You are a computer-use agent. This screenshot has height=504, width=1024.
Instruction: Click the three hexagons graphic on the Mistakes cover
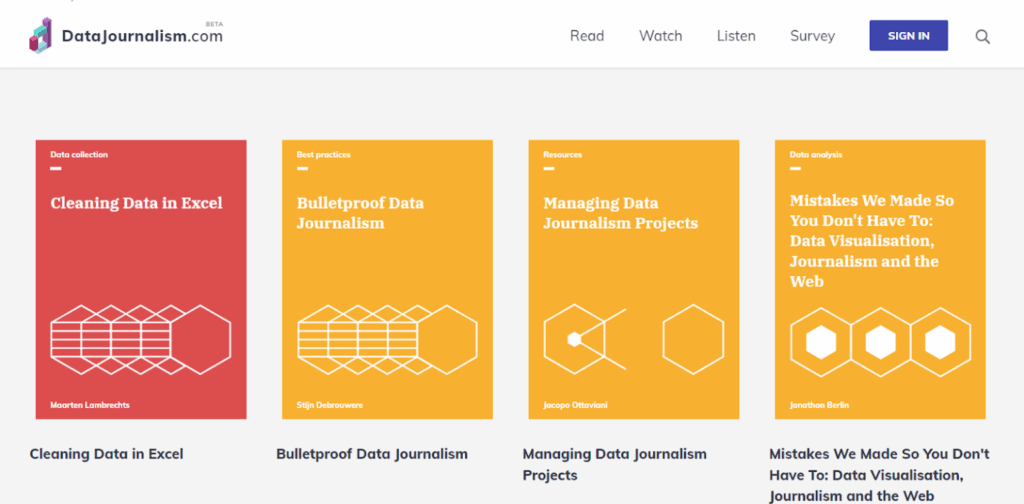[x=880, y=342]
